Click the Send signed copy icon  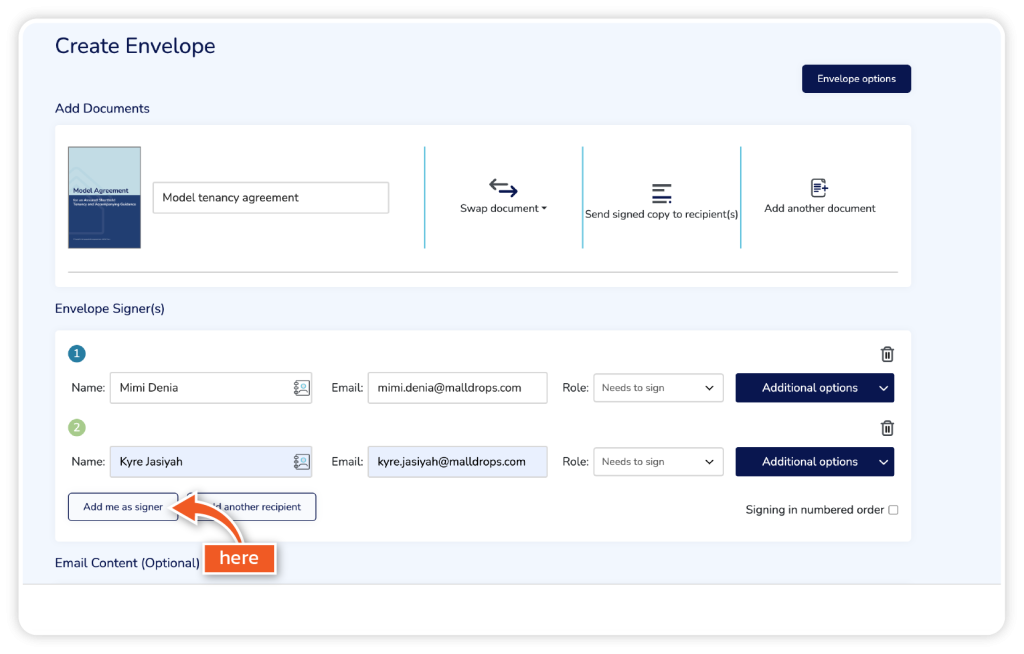pyautogui.click(x=661, y=193)
